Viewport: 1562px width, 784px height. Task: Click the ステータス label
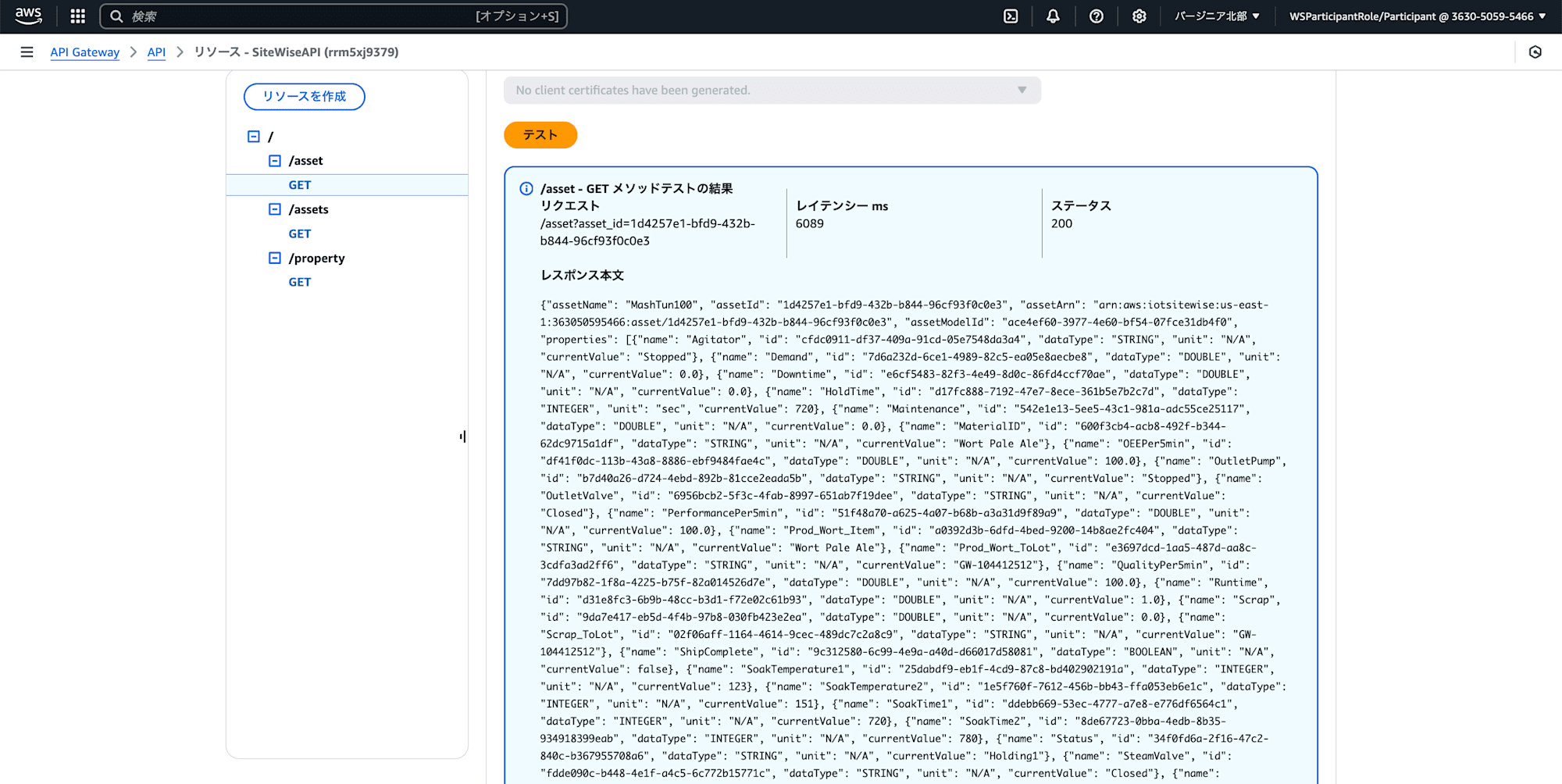click(x=1081, y=205)
